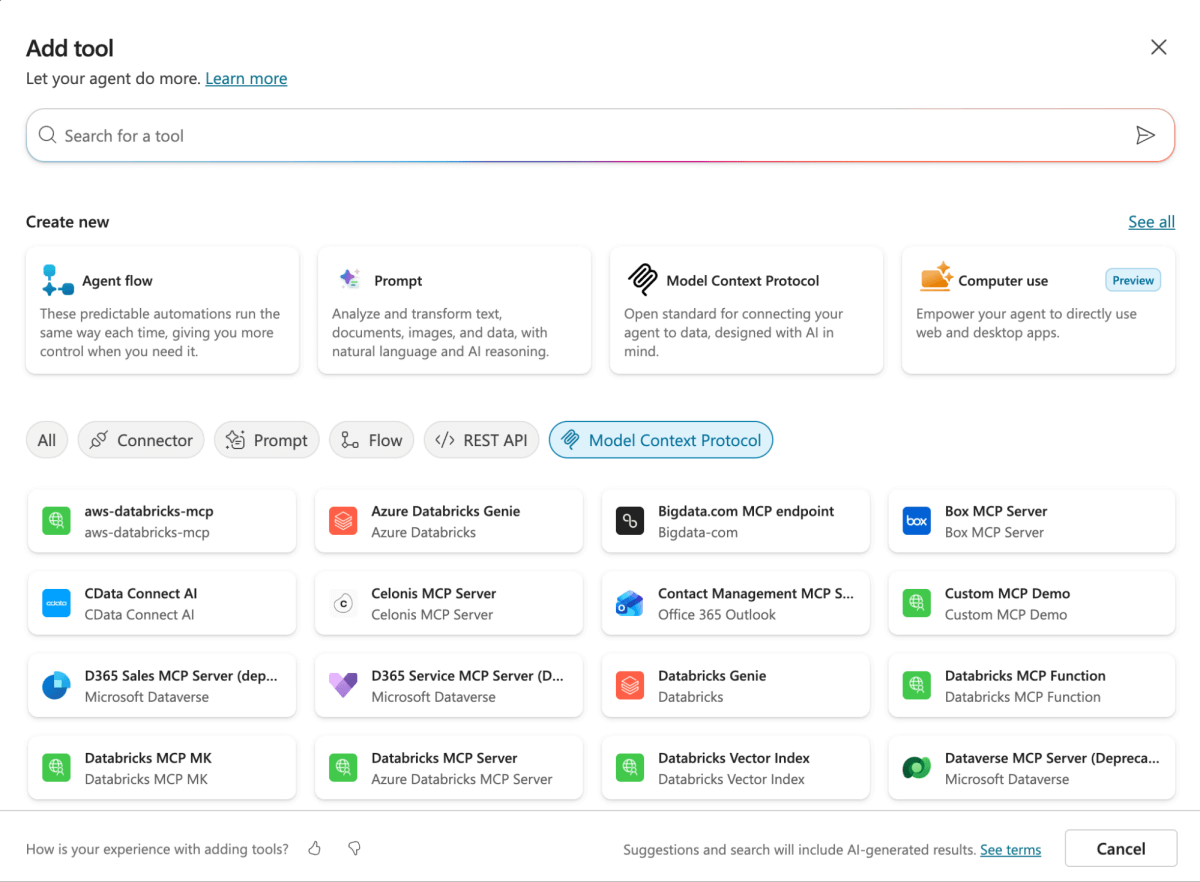The height and width of the screenshot is (882, 1200).
Task: Give thumbs down feedback on adding tools
Action: [x=353, y=847]
